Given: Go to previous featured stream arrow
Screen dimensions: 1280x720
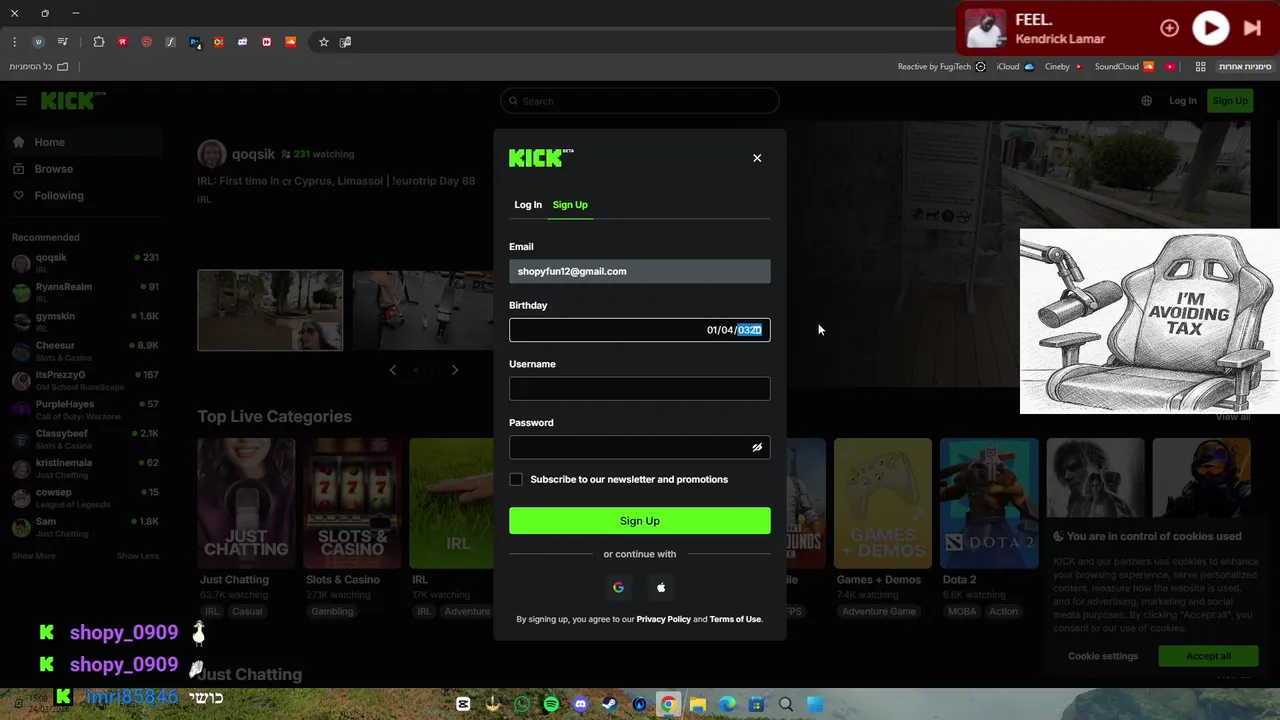Looking at the screenshot, I should [392, 370].
